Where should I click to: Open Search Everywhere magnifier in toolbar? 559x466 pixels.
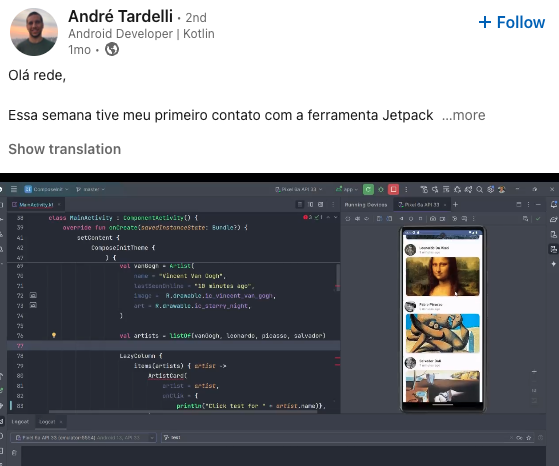click(479, 189)
